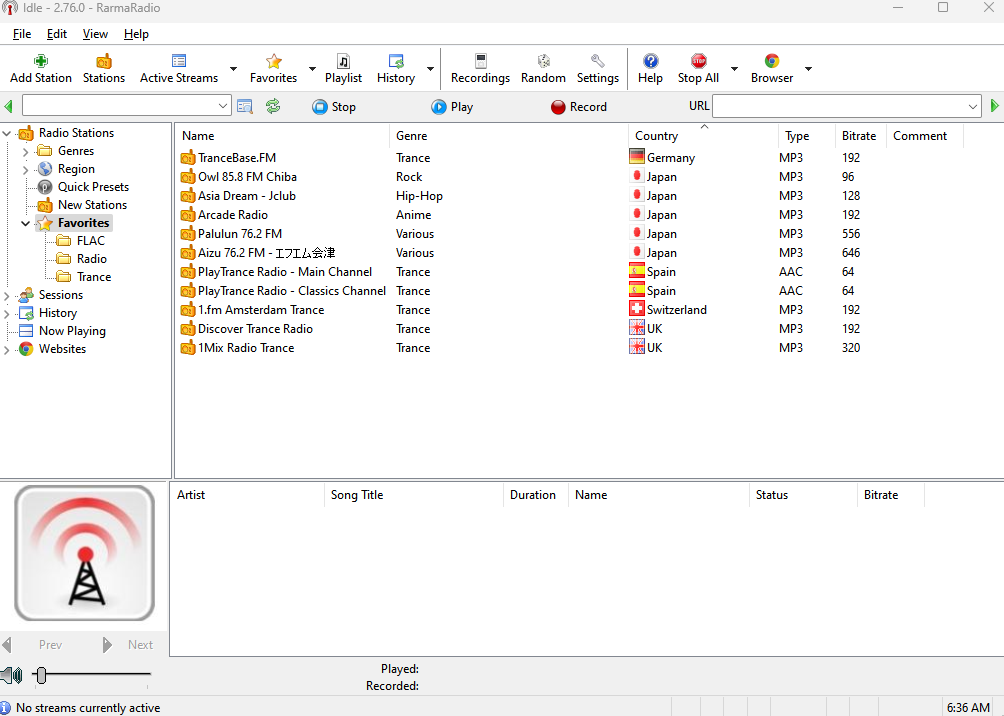Click the radio tower logo thumbnail
The width and height of the screenshot is (1004, 716).
85,553
